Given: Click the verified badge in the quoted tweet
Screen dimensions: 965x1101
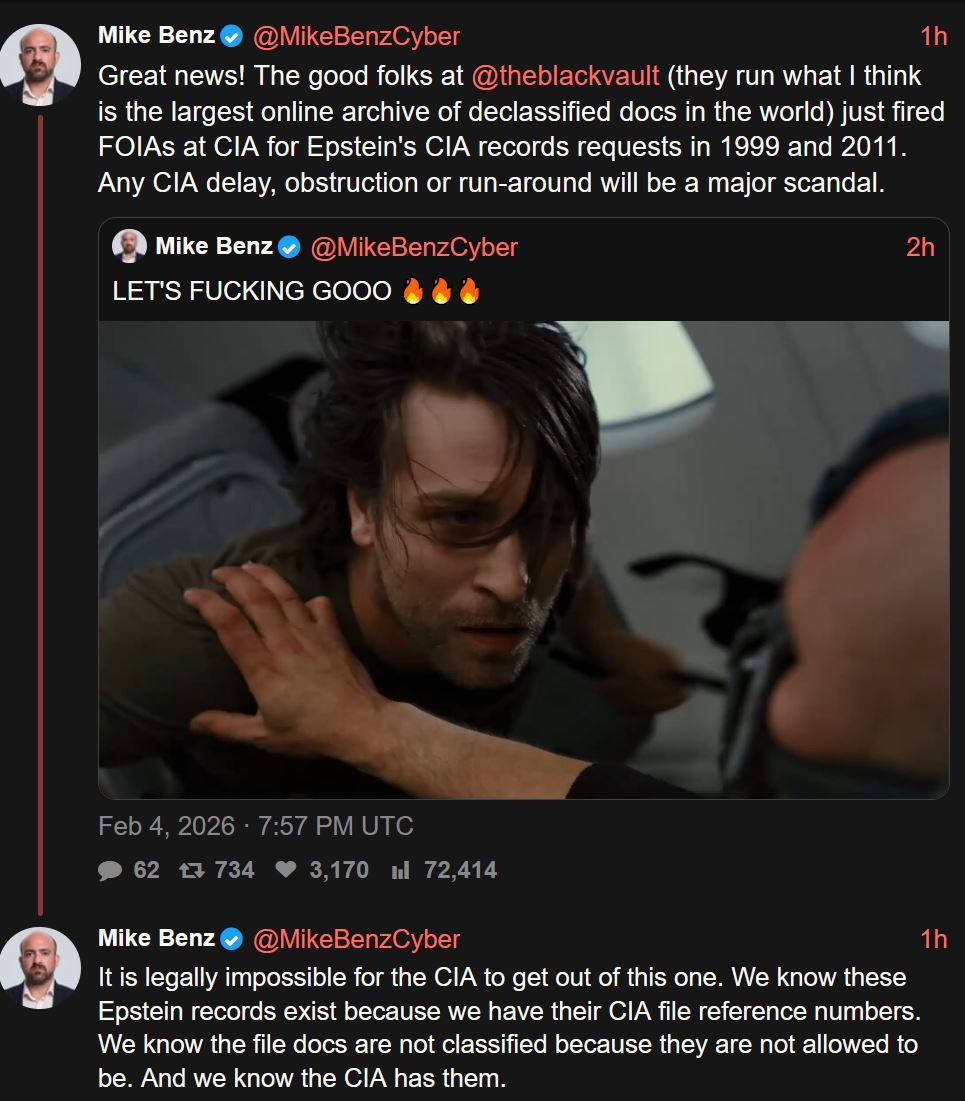Looking at the screenshot, I should coord(289,247).
